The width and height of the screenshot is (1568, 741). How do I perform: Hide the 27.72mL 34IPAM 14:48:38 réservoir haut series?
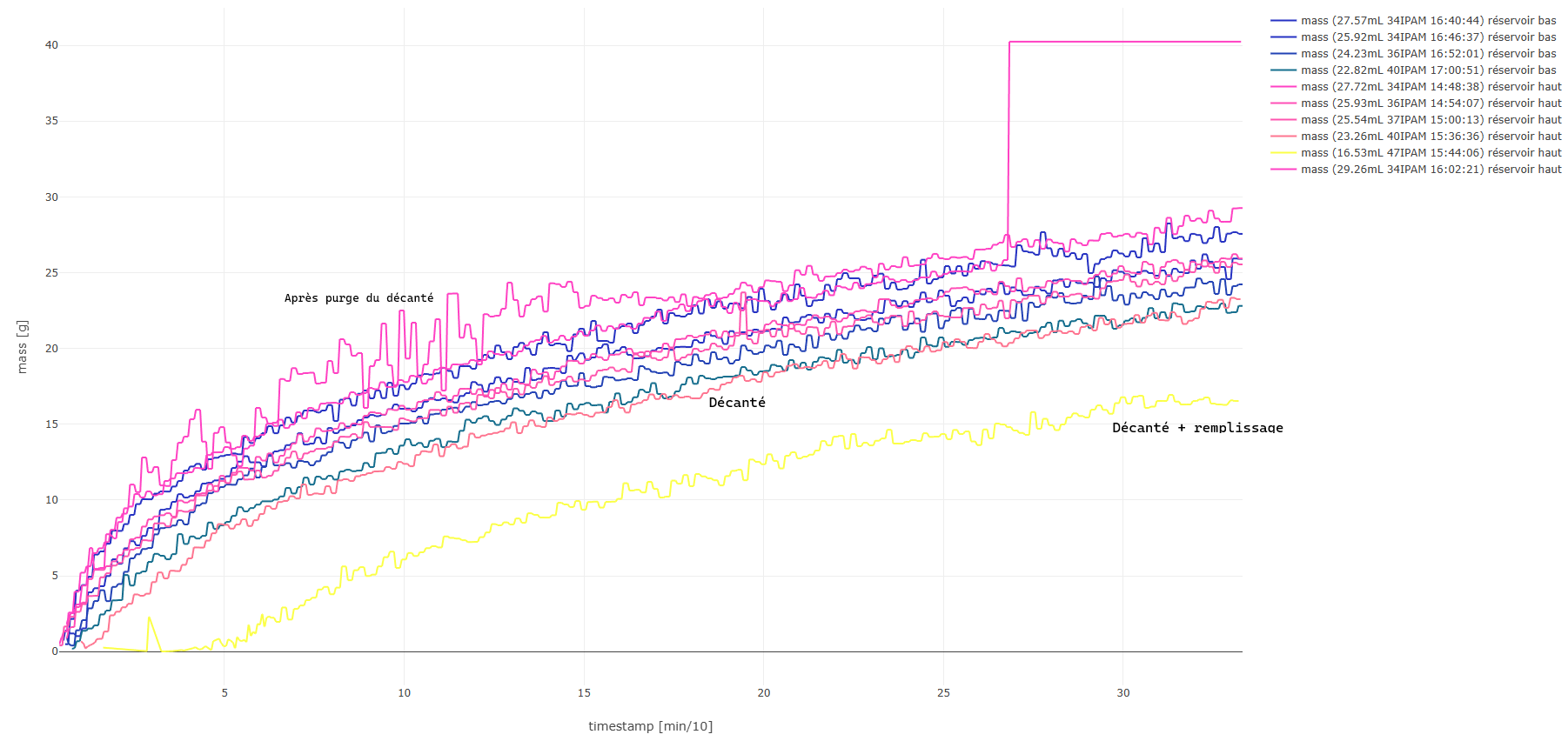click(1431, 87)
